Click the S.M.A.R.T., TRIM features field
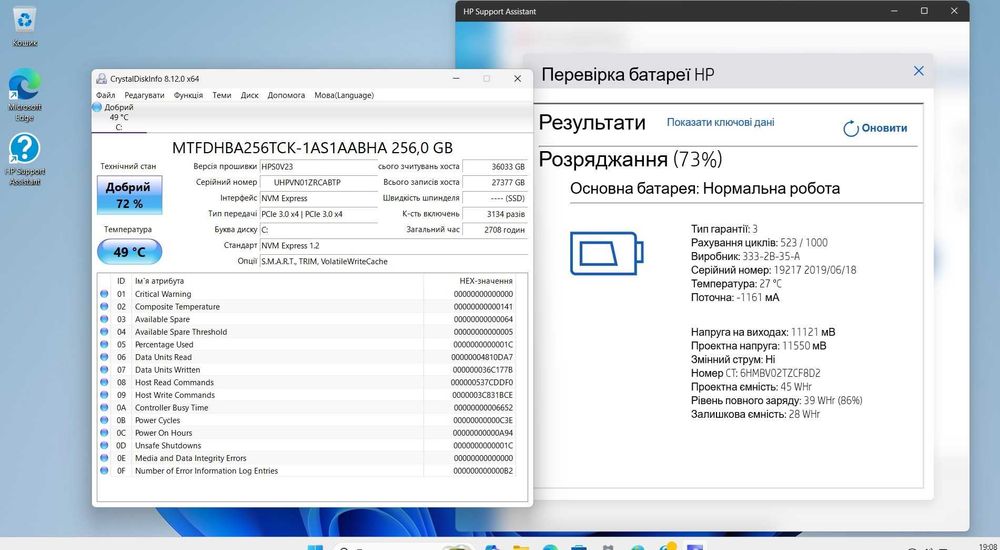 click(x=393, y=262)
